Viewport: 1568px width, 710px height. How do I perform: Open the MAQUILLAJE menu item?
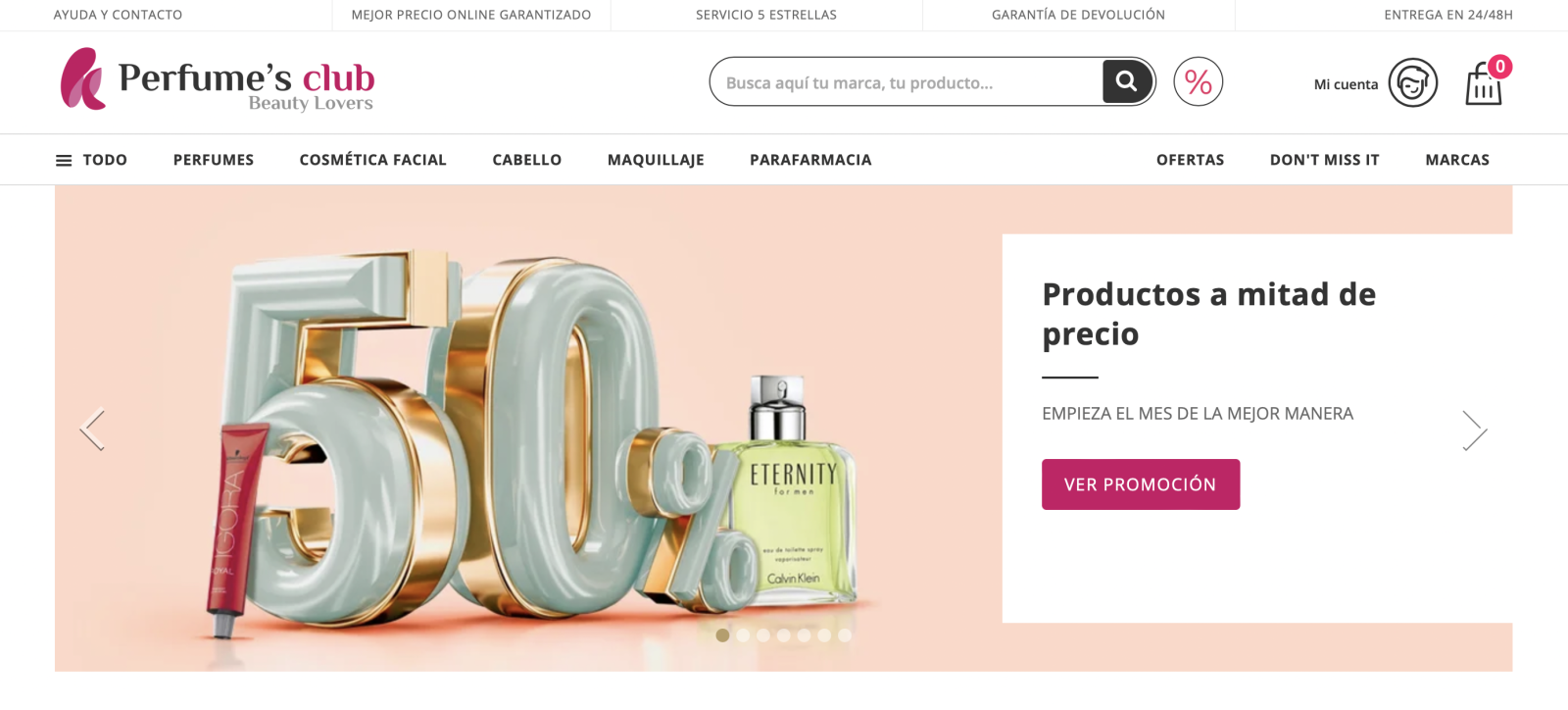tap(656, 160)
